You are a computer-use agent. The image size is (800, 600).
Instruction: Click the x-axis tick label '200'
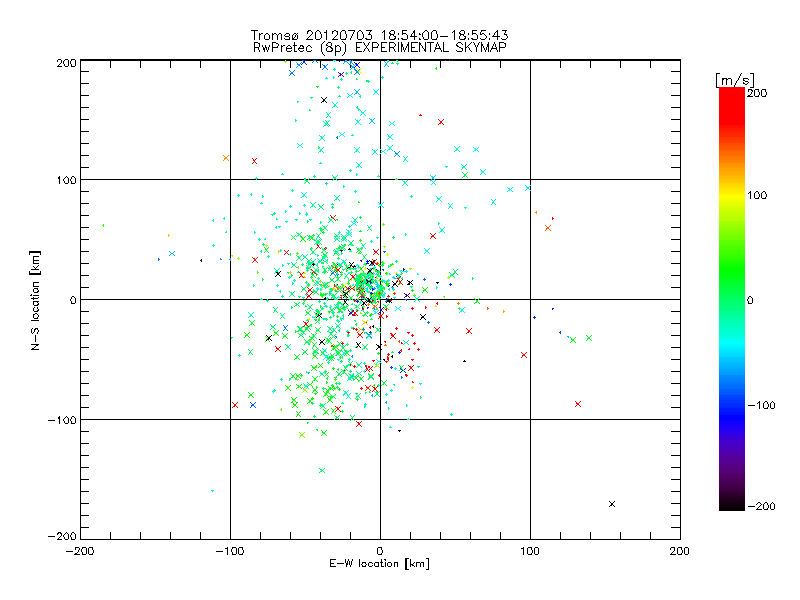(680, 551)
